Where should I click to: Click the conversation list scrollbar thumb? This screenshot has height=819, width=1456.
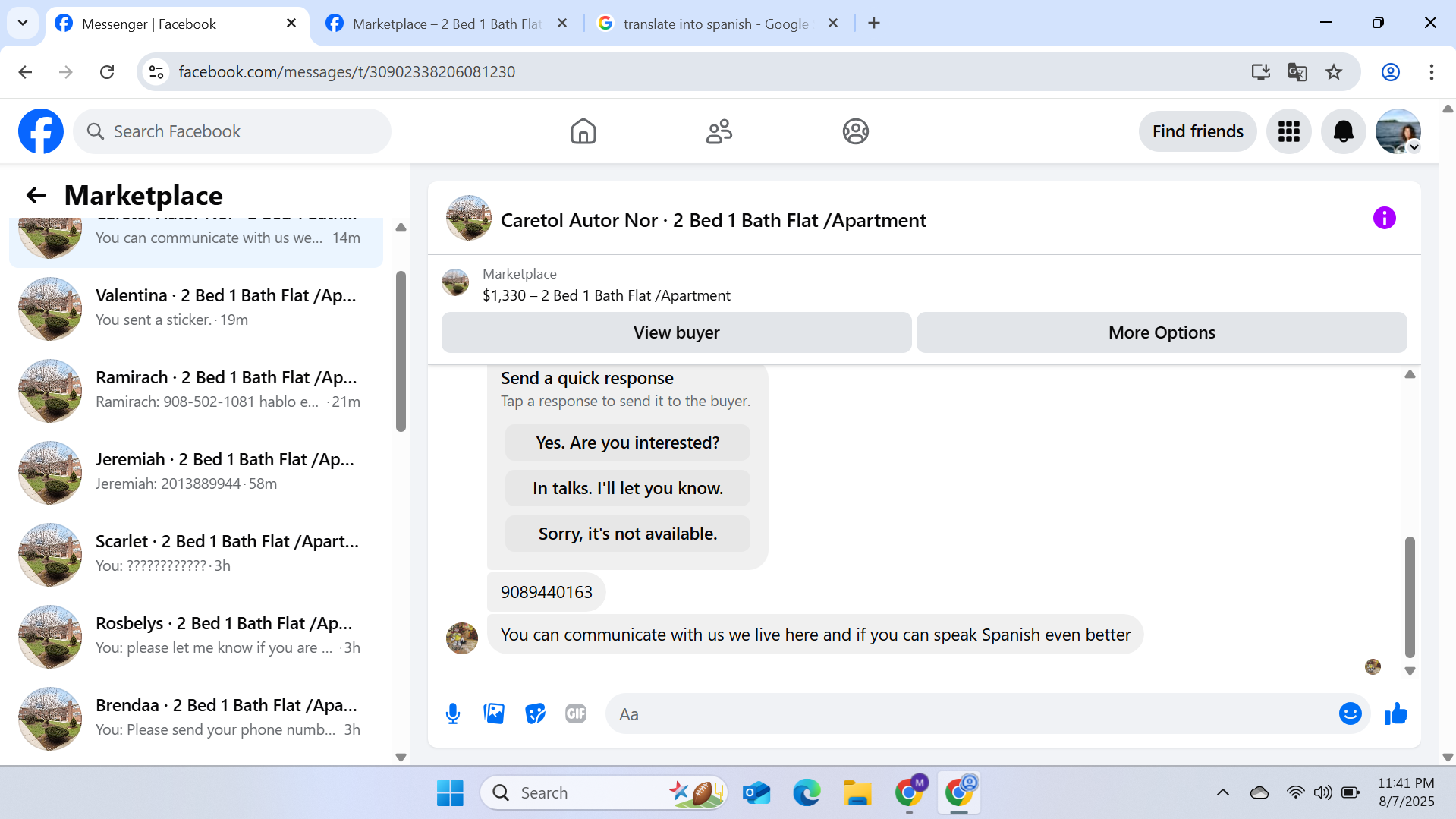pos(401,351)
